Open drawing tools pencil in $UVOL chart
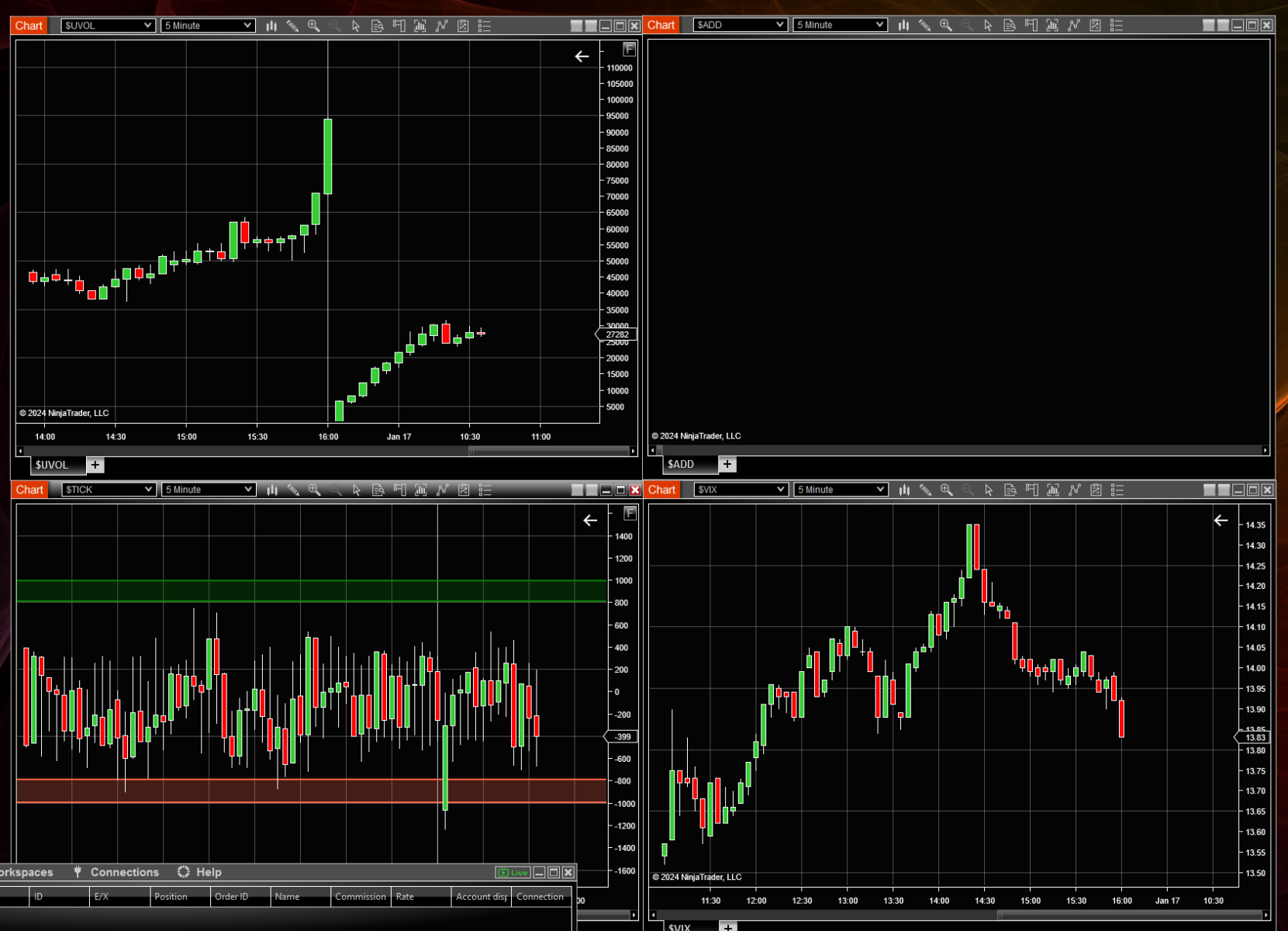This screenshot has height=931, width=1288. (x=292, y=26)
